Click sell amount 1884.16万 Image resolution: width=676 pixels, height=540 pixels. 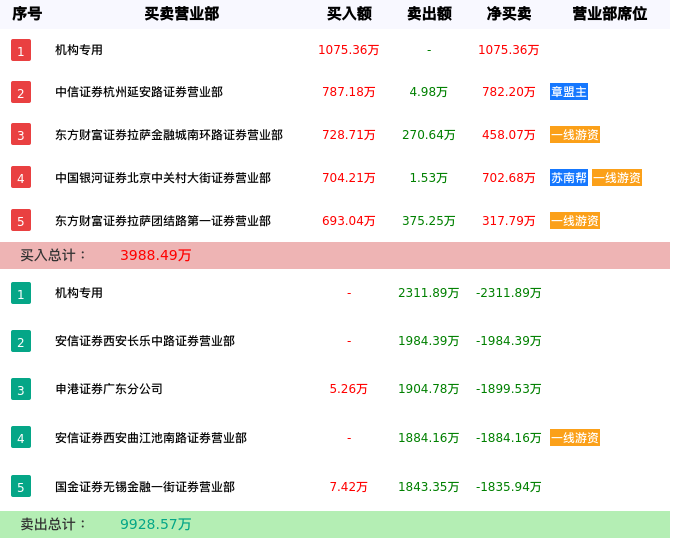coord(429,437)
